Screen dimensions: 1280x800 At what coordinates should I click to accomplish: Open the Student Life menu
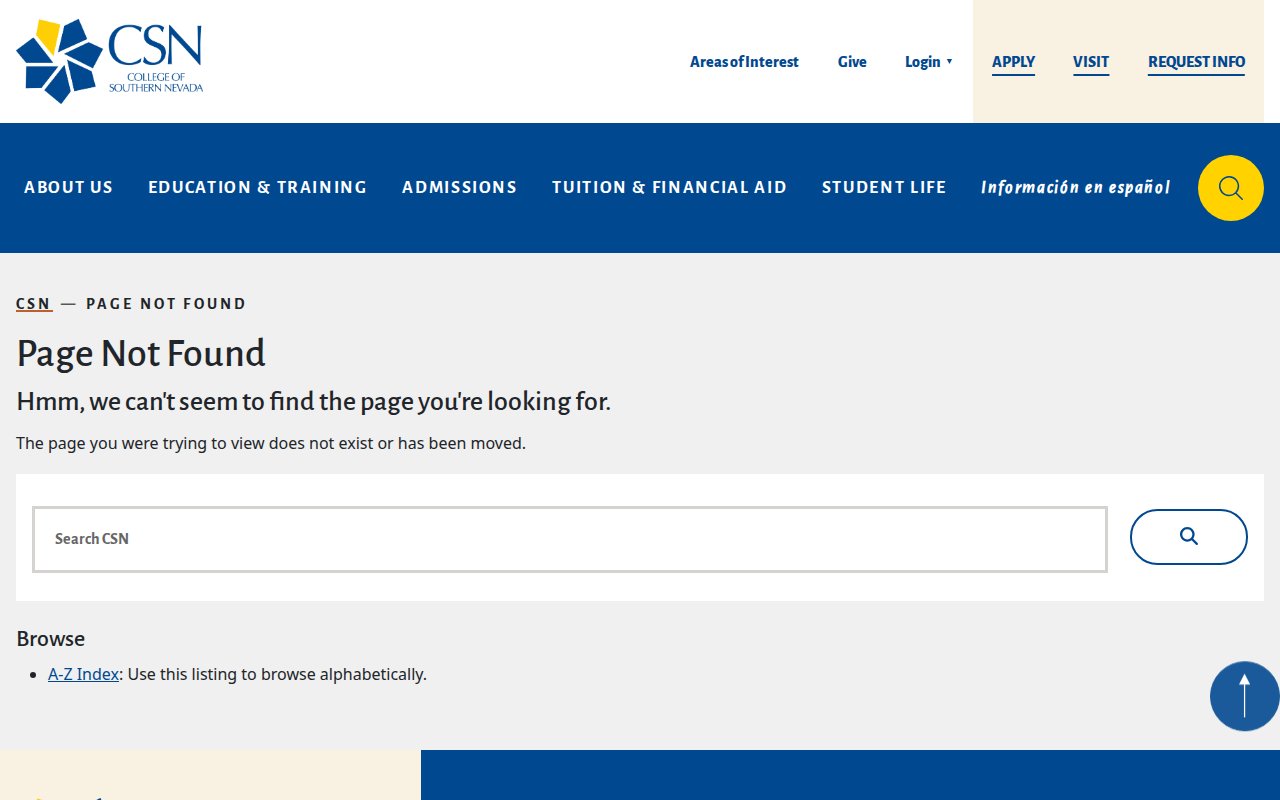pyautogui.click(x=883, y=187)
